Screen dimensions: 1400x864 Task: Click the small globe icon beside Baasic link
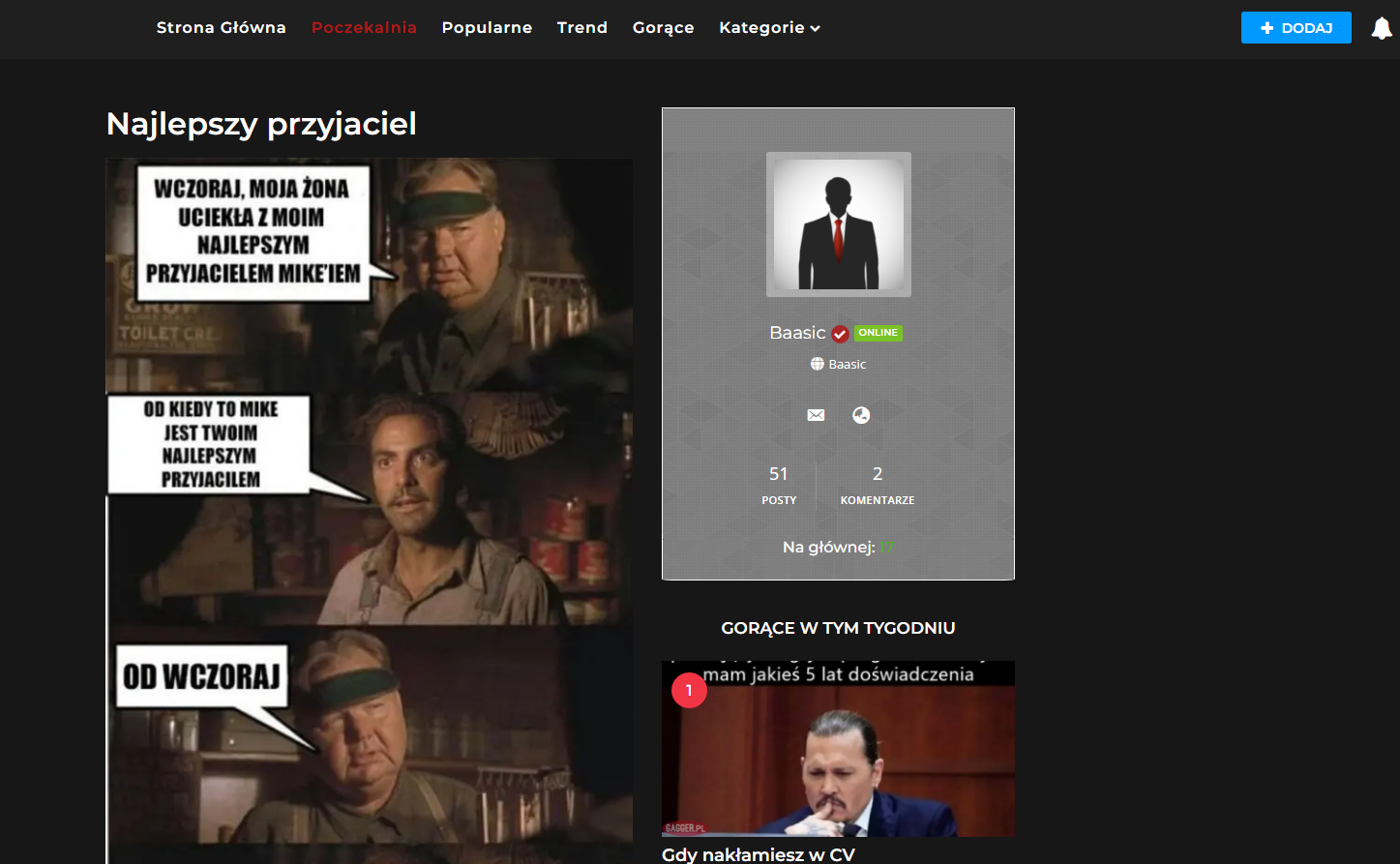[x=818, y=364]
